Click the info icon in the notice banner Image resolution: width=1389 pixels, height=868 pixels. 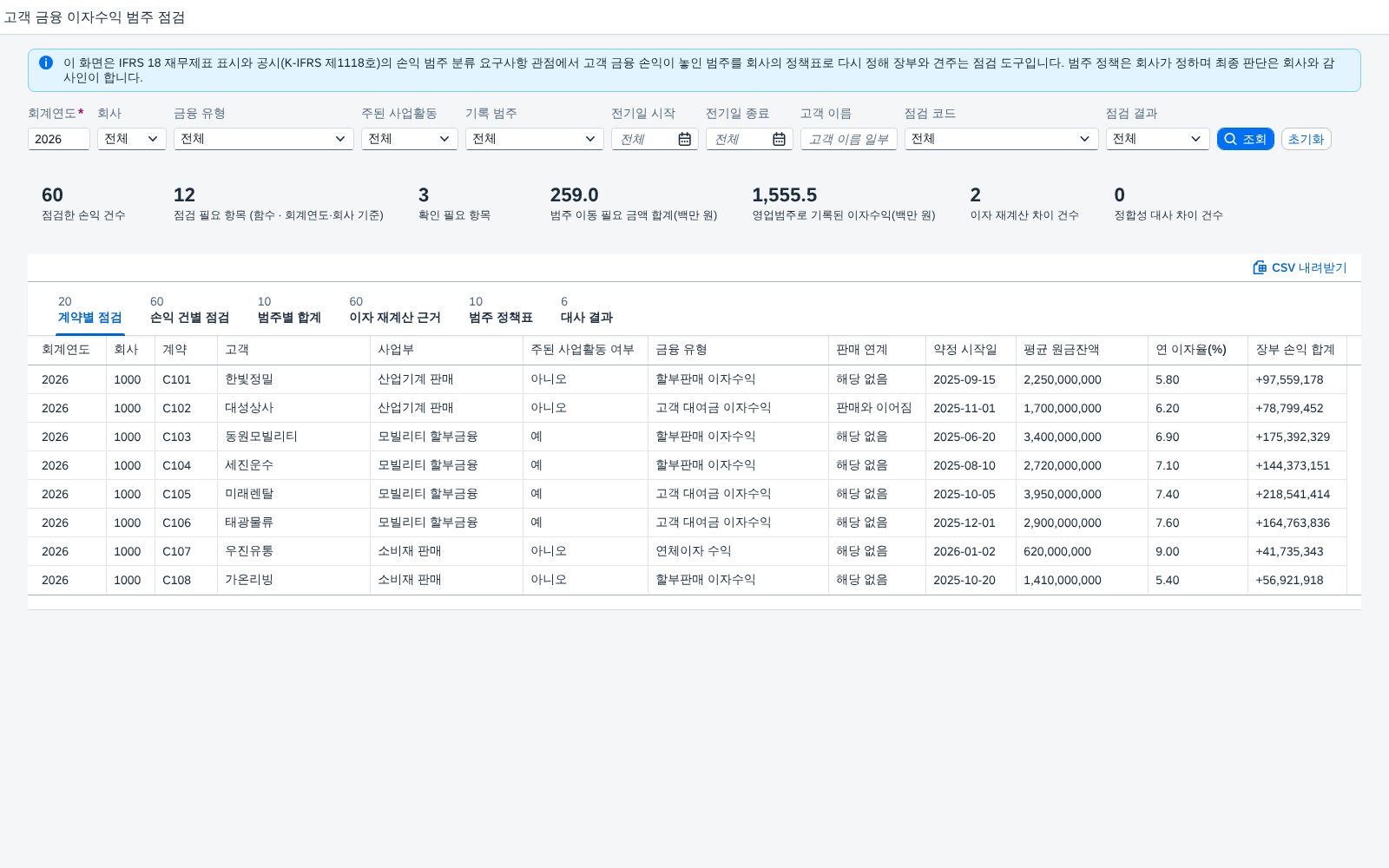coord(46,62)
